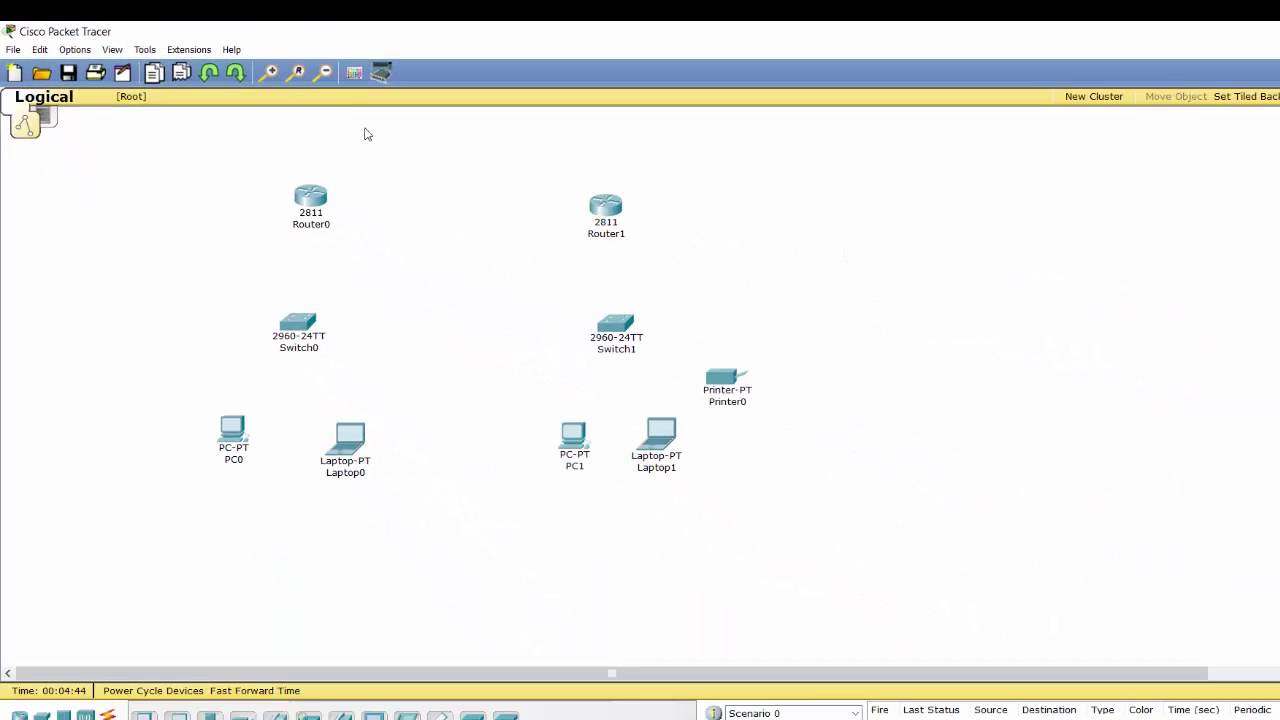This screenshot has width=1280, height=720.
Task: Select the Switch0 2960-24TT device
Action: click(x=298, y=321)
